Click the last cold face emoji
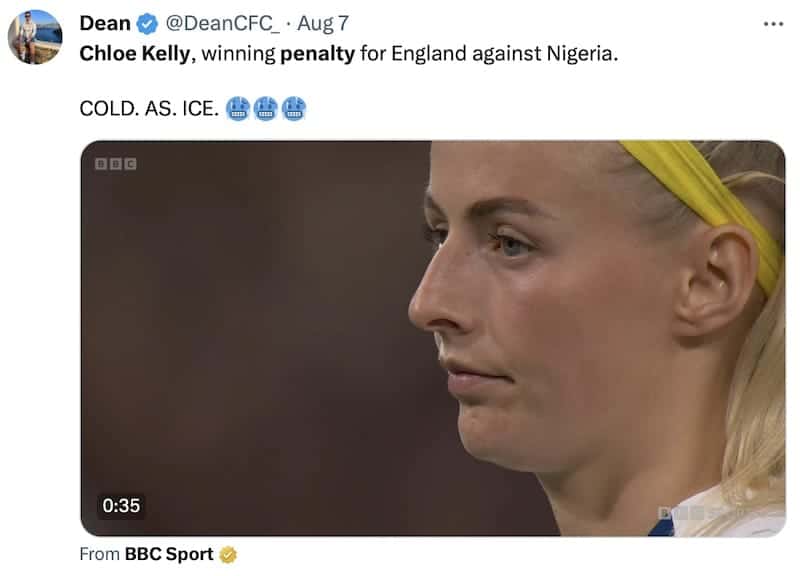 pyautogui.click(x=293, y=108)
